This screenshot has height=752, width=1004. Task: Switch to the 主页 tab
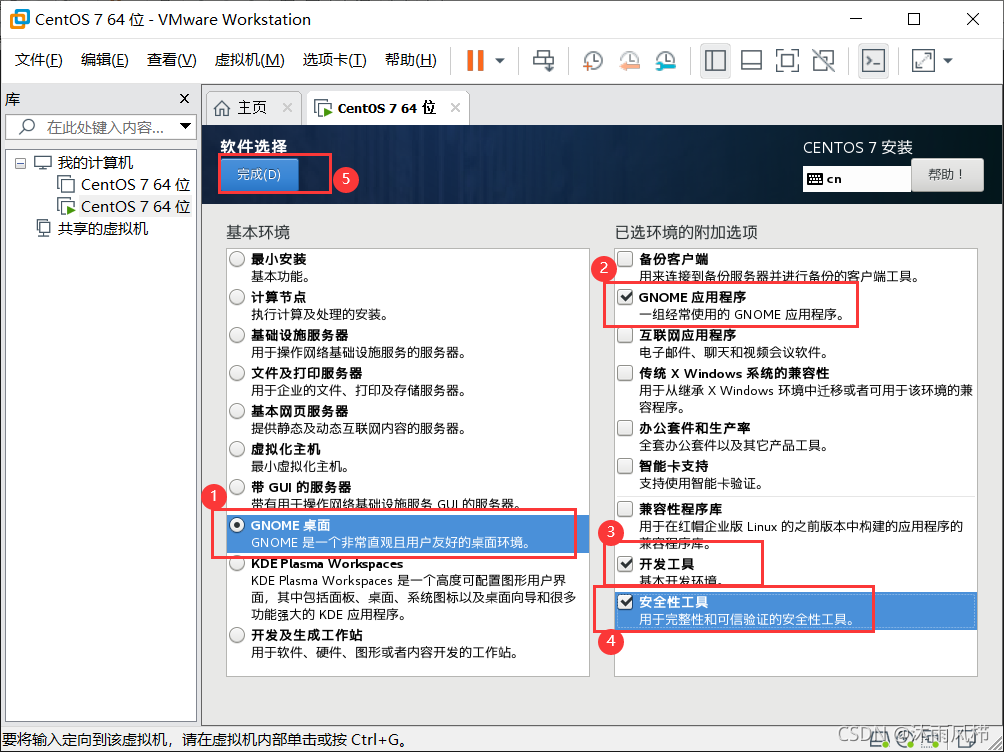point(252,108)
